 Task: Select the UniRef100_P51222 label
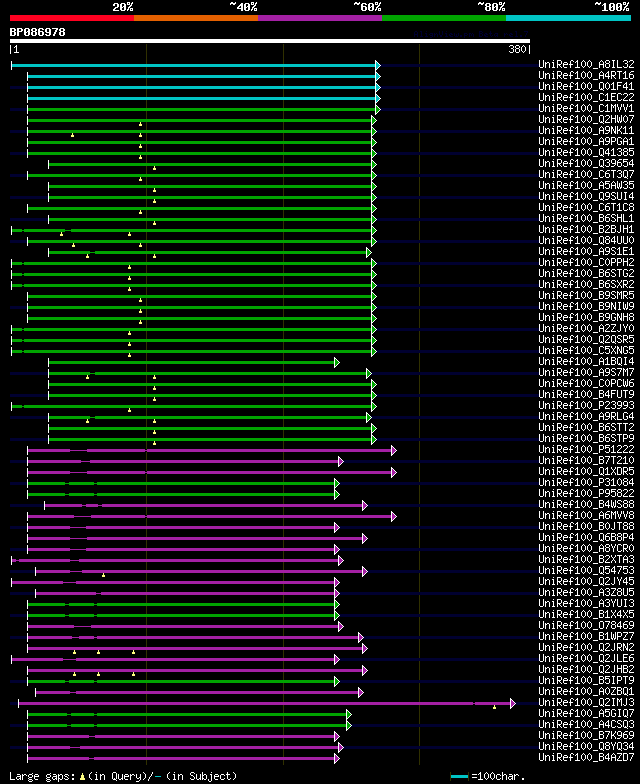coord(586,450)
